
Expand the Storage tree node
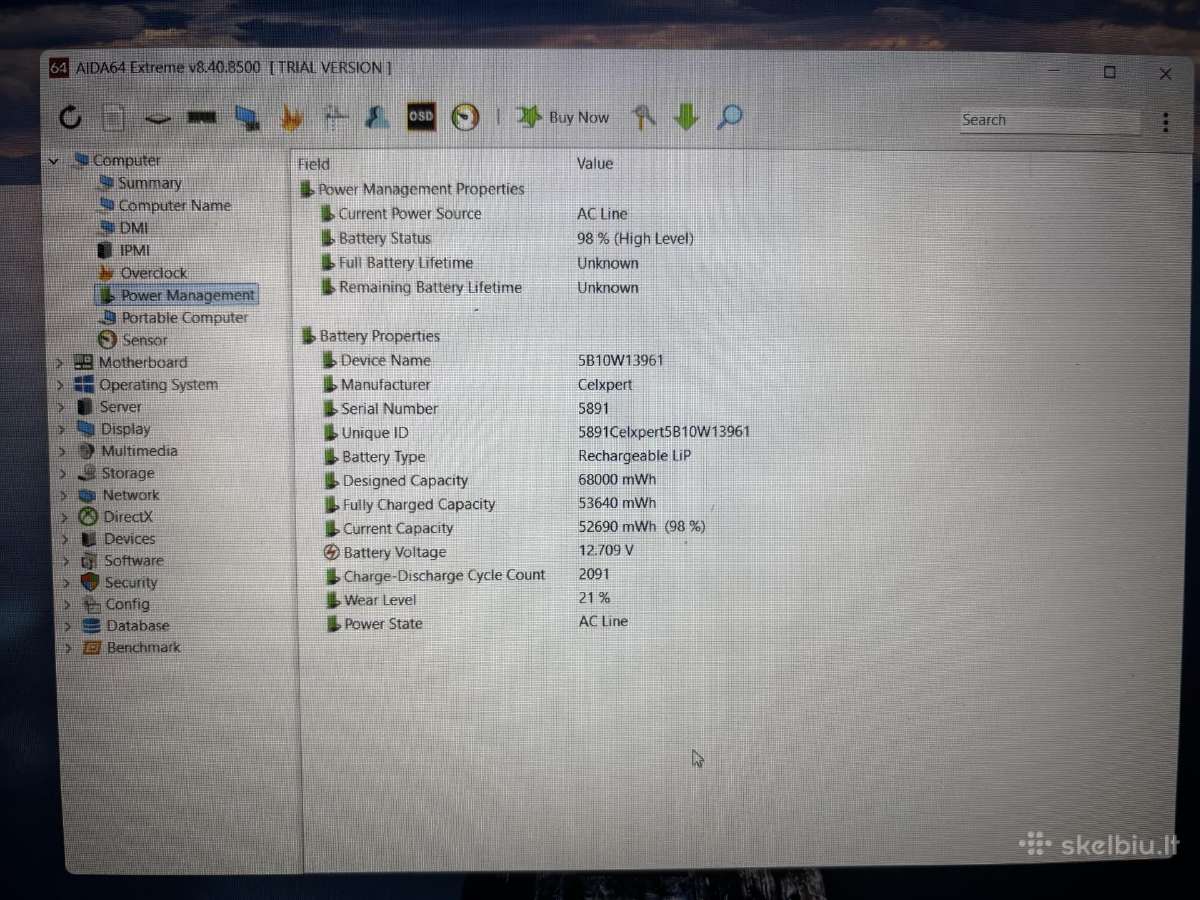pos(65,473)
